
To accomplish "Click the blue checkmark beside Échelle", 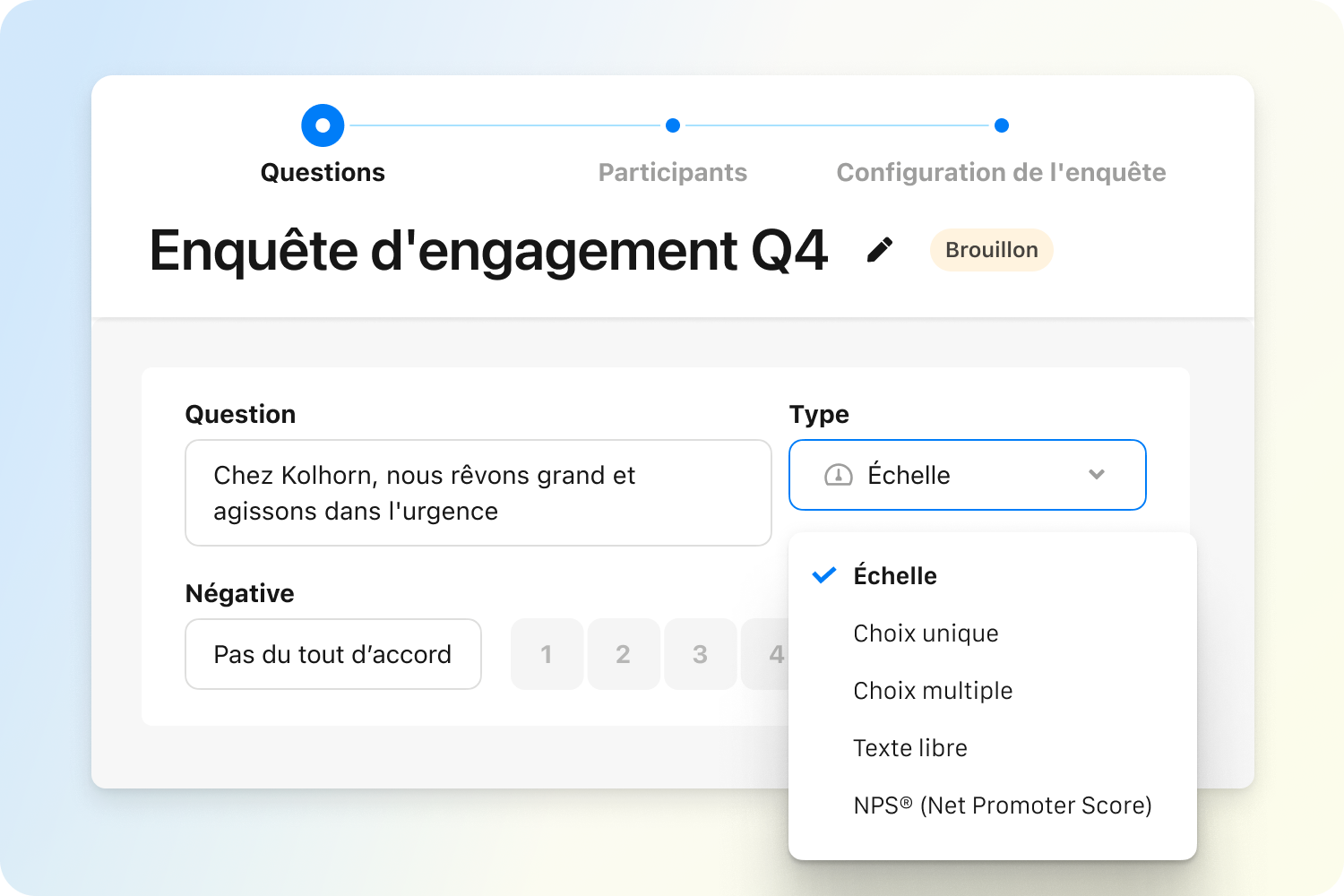I will [x=823, y=575].
